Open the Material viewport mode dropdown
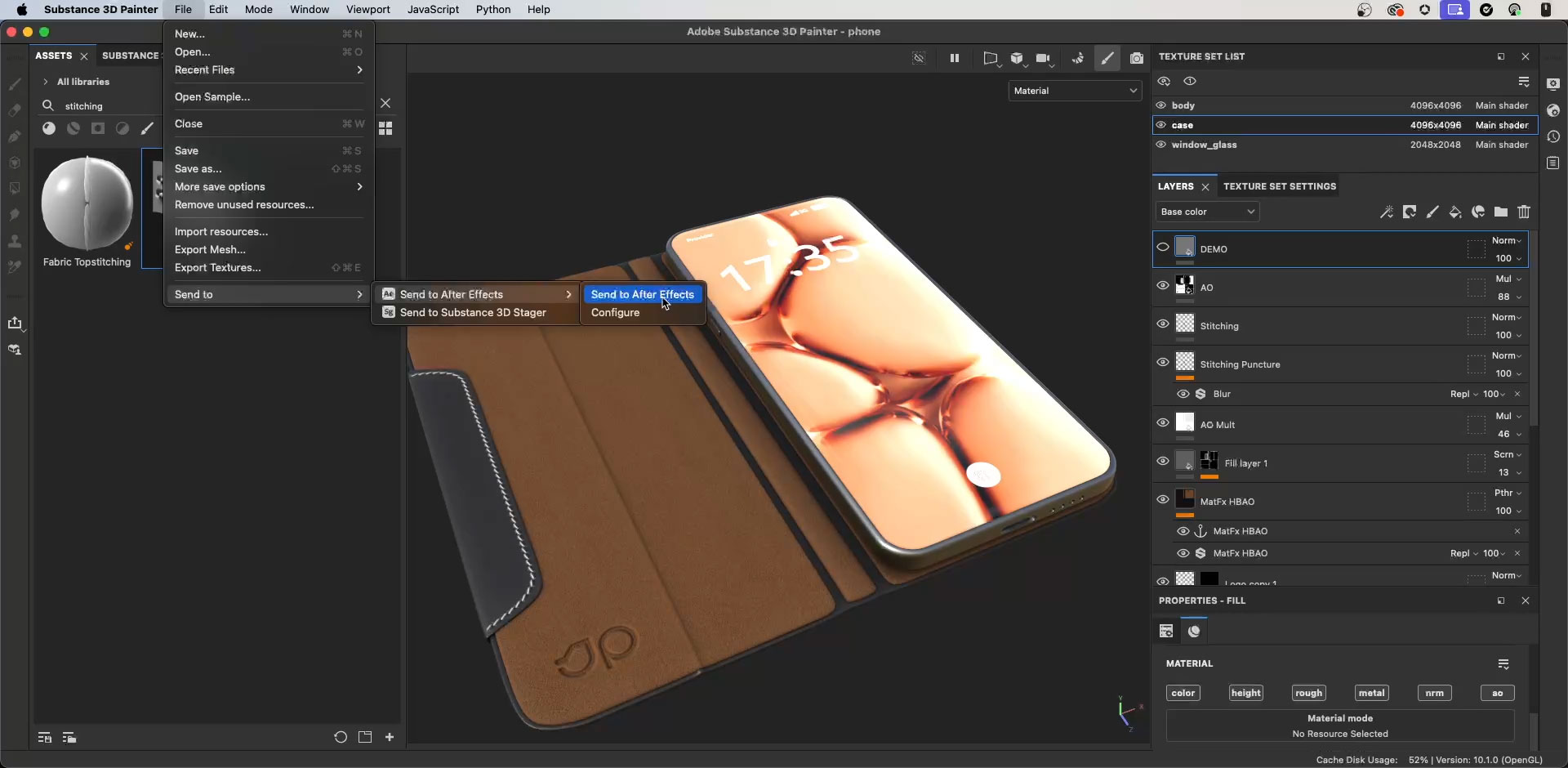Image resolution: width=1568 pixels, height=768 pixels. pos(1075,91)
